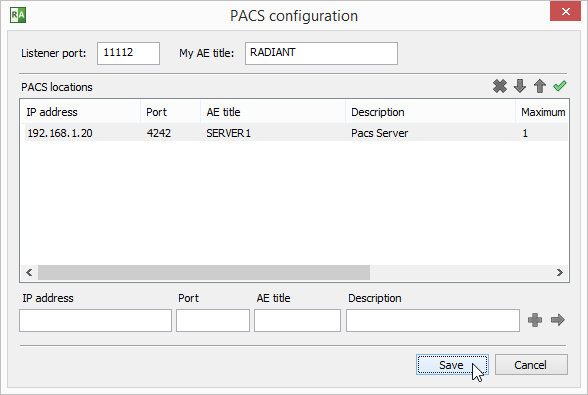Move selected PACS location up

540,86
